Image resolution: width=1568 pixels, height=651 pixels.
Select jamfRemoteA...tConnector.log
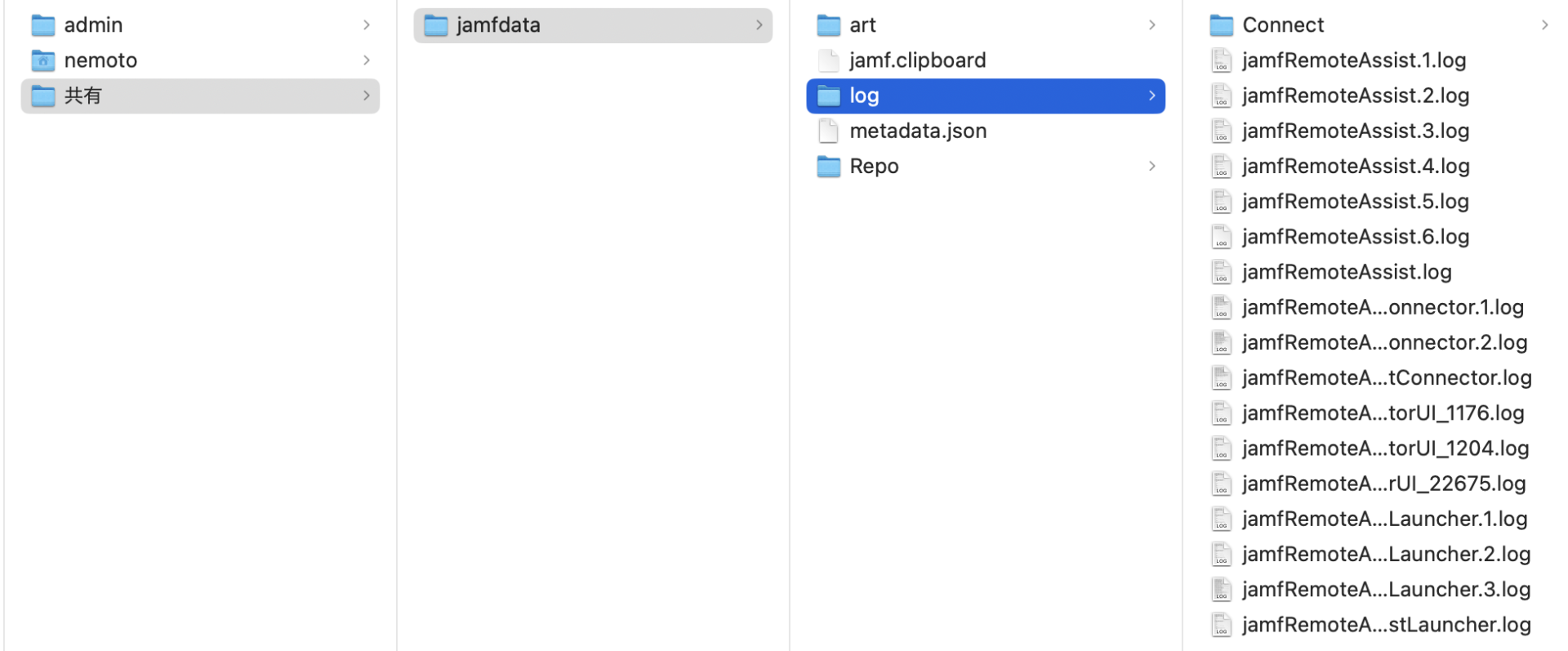pos(1387,377)
